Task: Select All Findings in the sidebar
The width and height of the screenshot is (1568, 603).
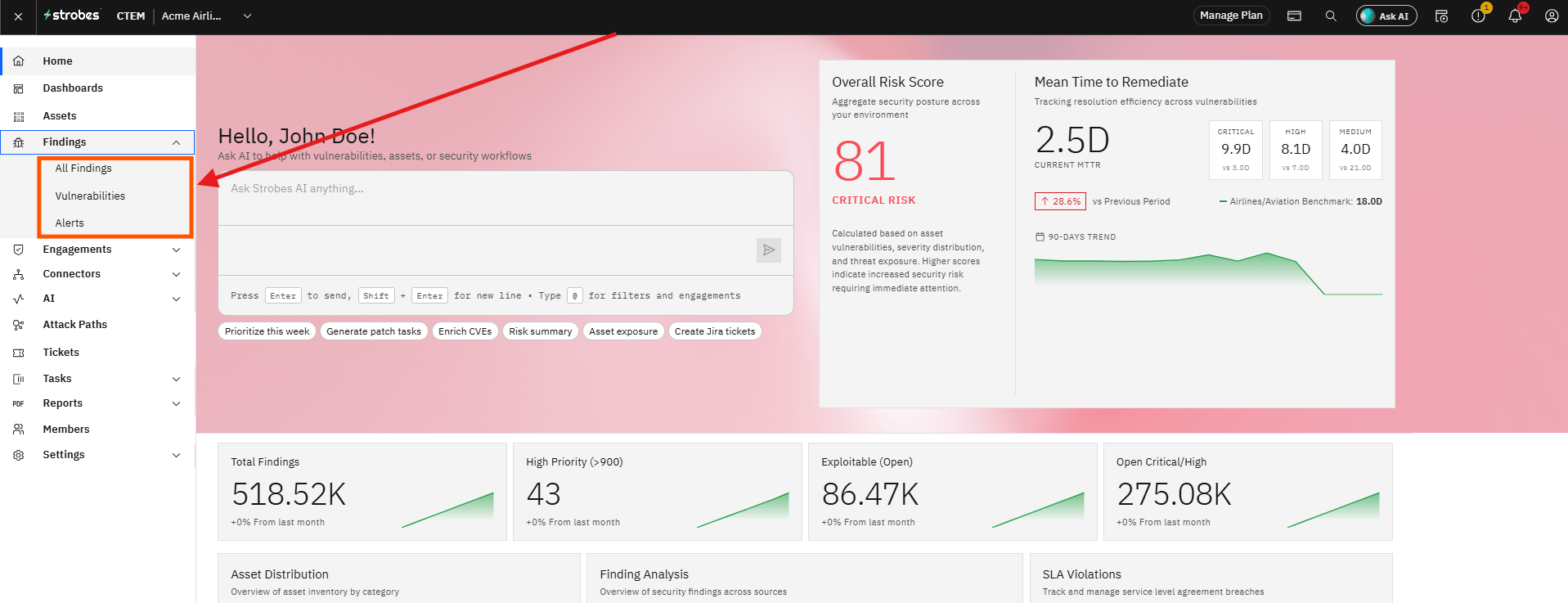Action: [x=83, y=169]
